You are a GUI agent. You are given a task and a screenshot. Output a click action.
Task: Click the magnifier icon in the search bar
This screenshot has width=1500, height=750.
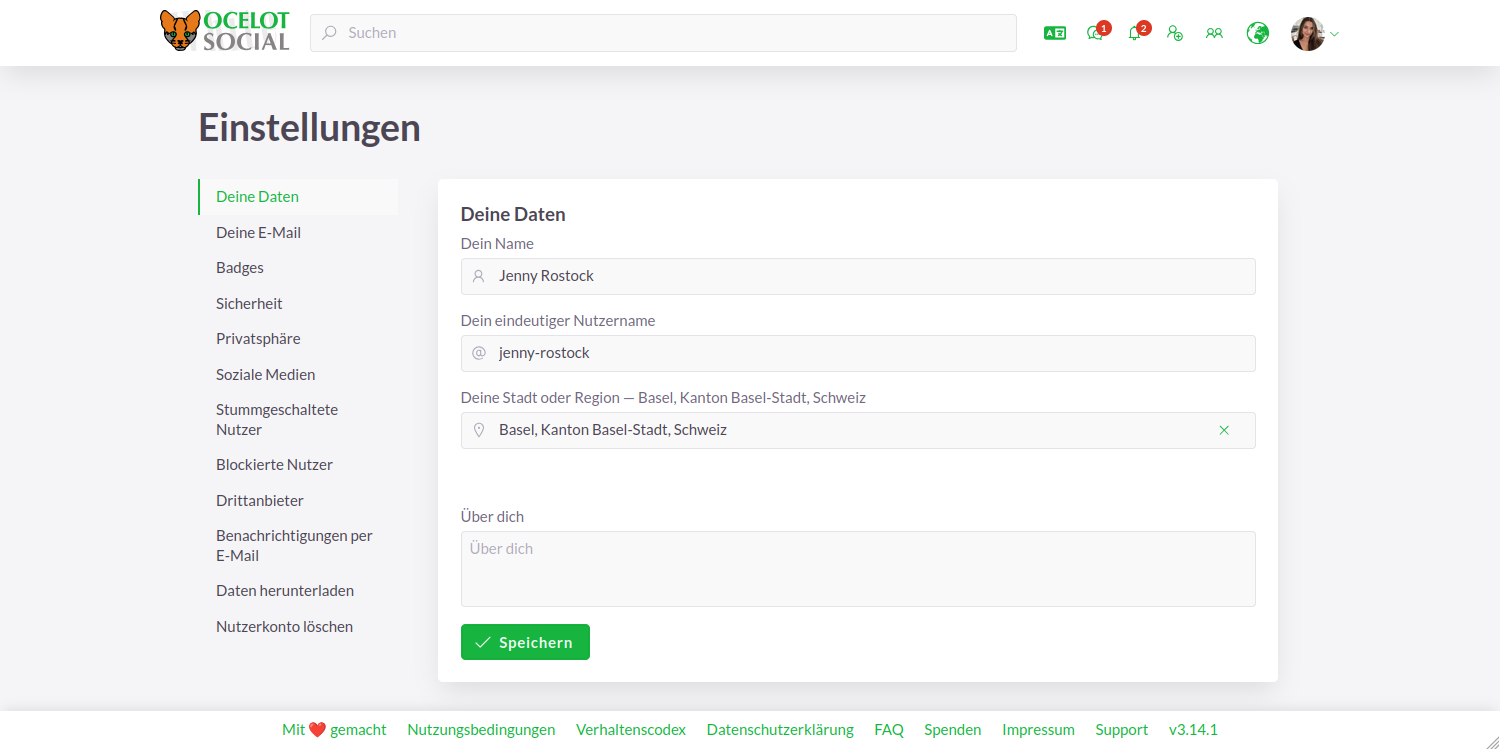[328, 33]
